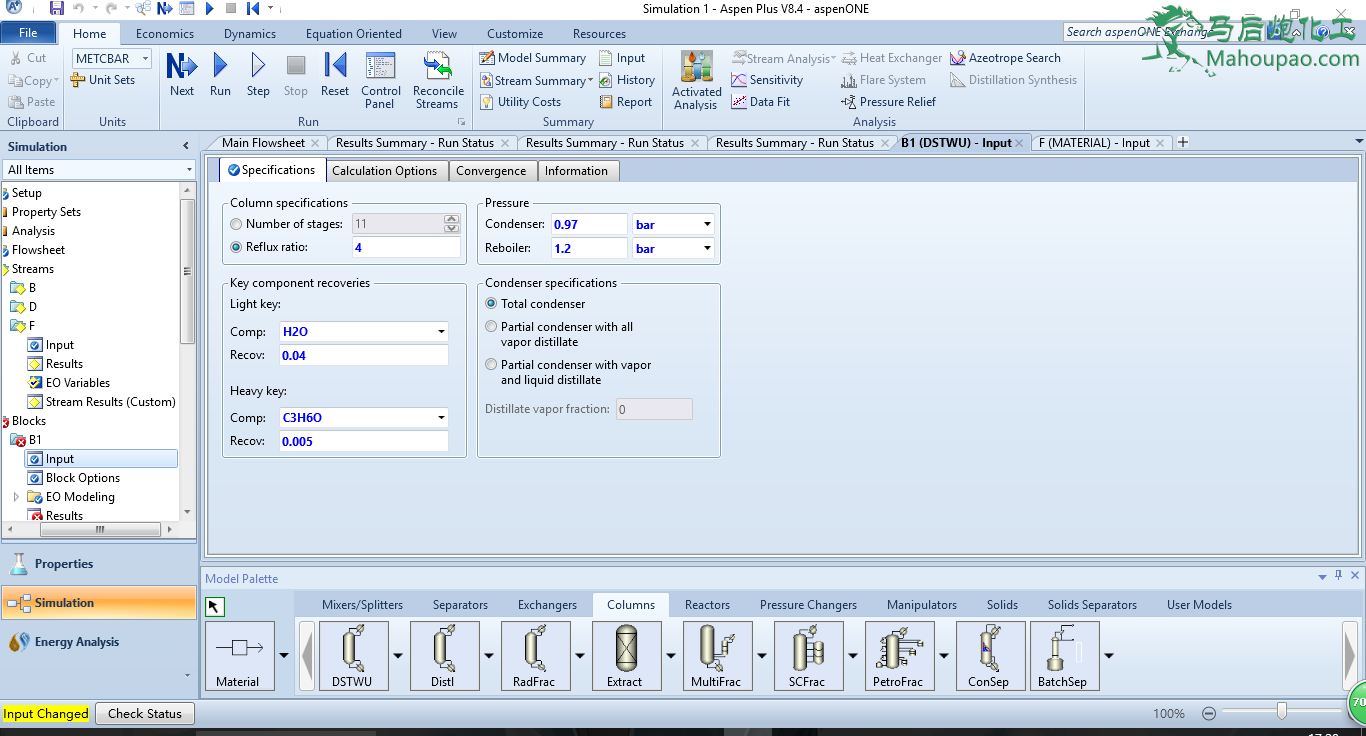1366x736 pixels.
Task: Click the Step icon in ribbon
Action: pyautogui.click(x=258, y=75)
